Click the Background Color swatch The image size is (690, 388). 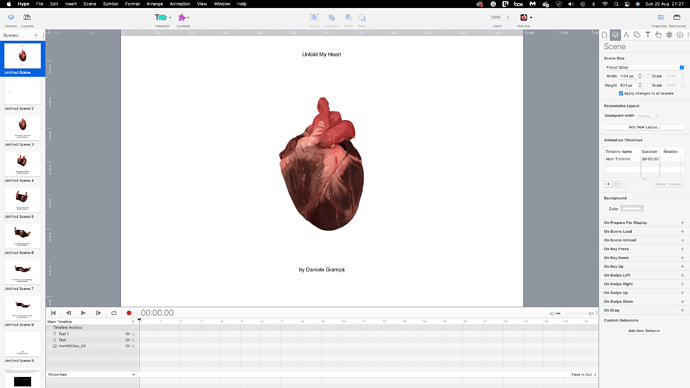click(632, 209)
